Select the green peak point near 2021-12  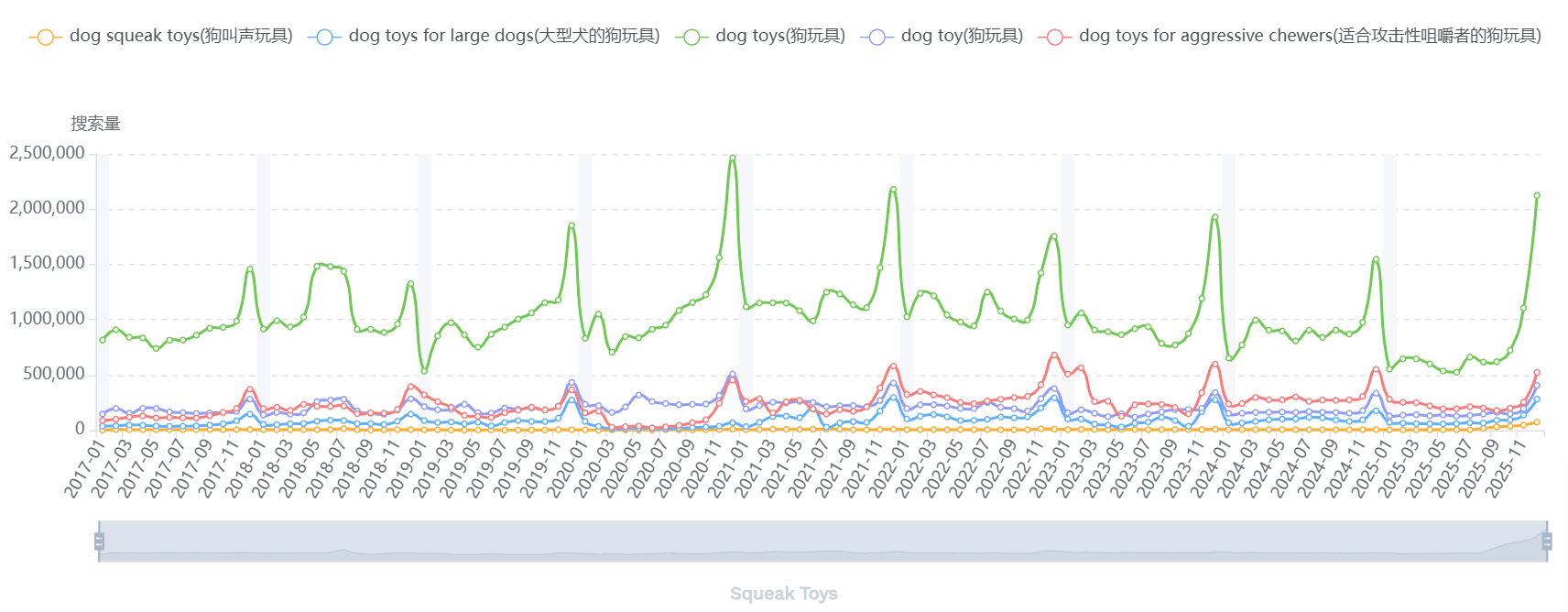pos(893,190)
